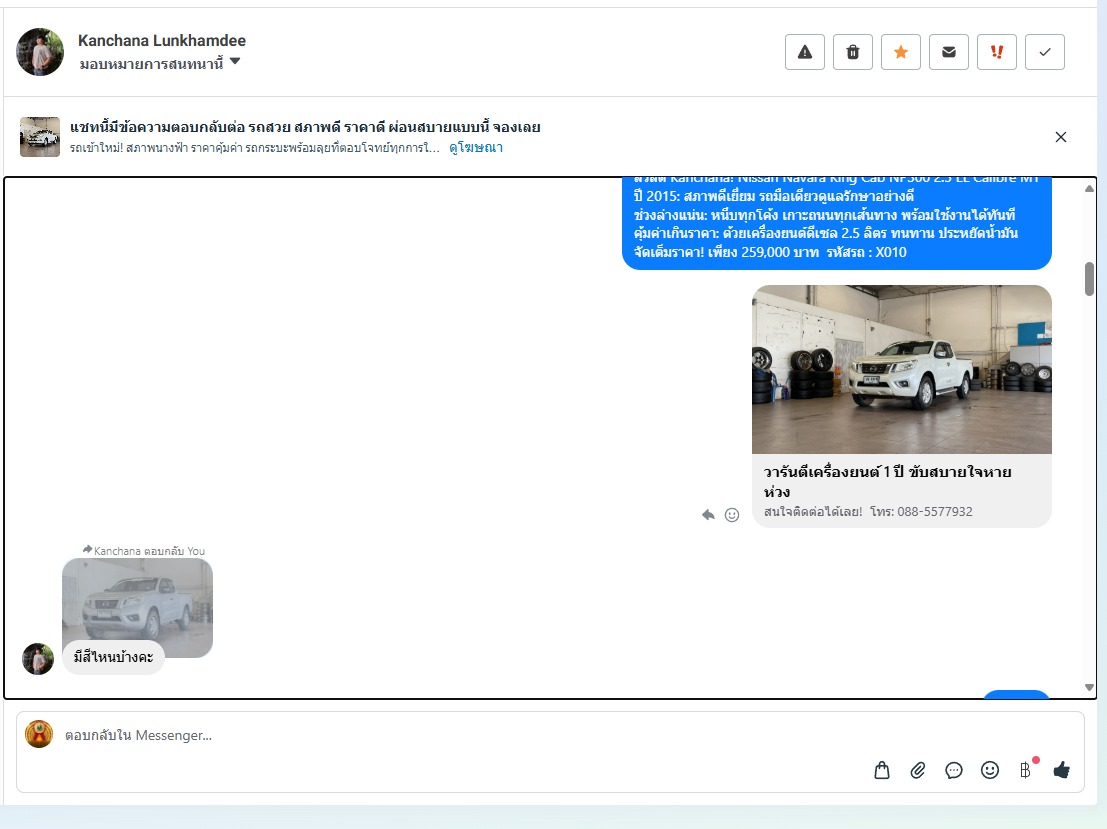Attach a file with paperclip icon
The height and width of the screenshot is (829, 1107).
tap(918, 770)
